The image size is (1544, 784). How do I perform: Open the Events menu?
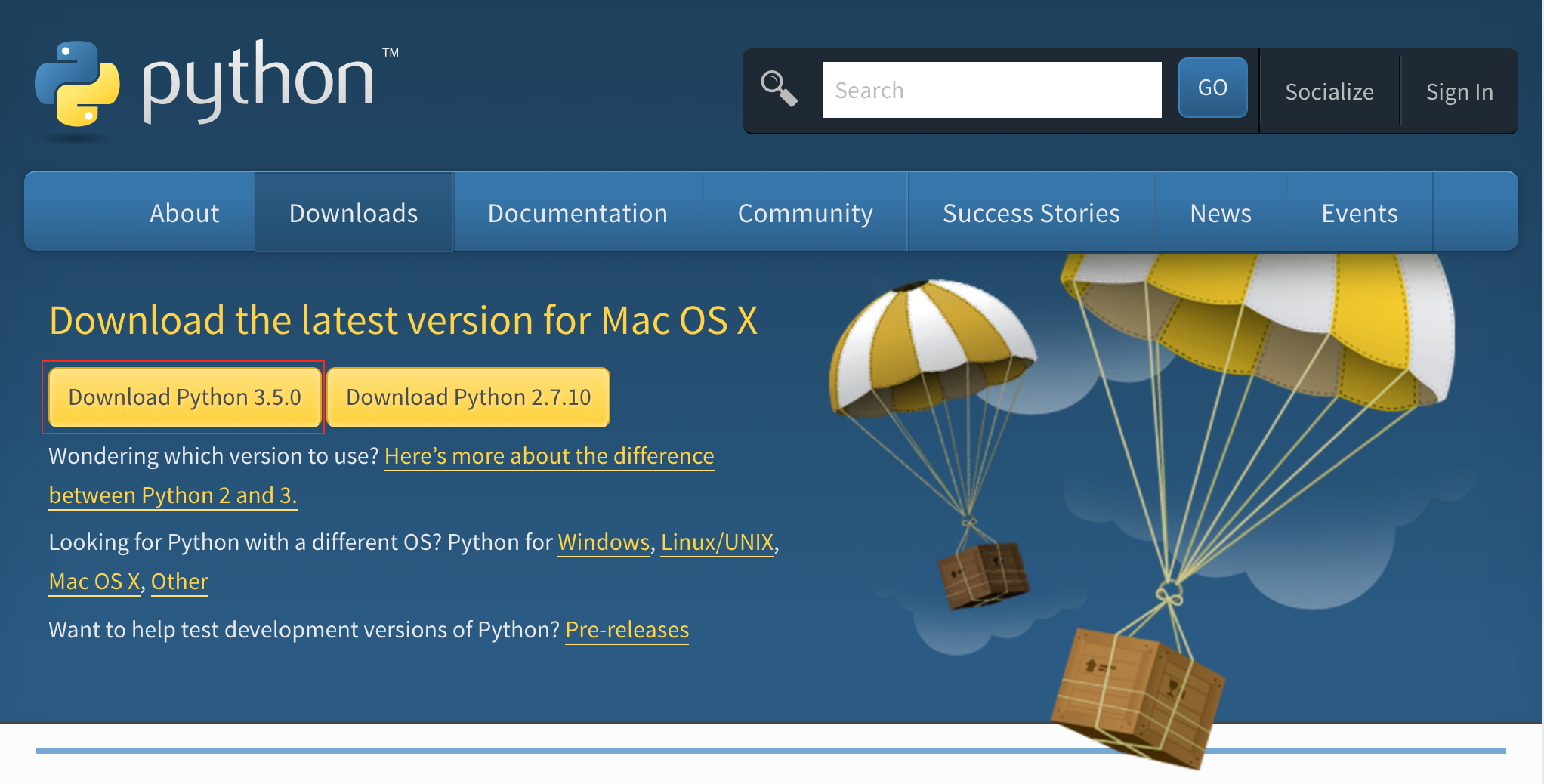pyautogui.click(x=1360, y=213)
